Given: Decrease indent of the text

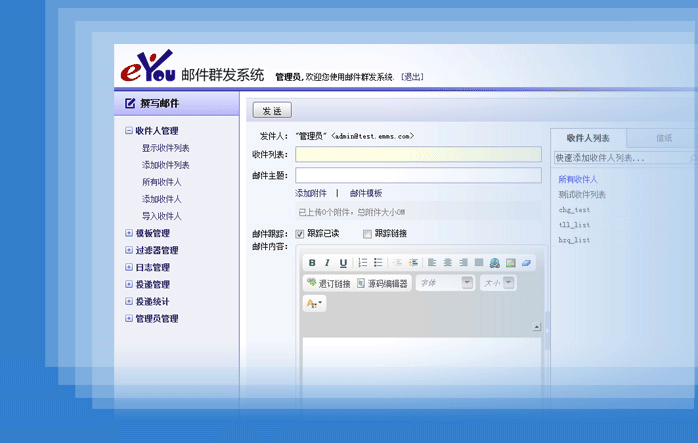Looking at the screenshot, I should pyautogui.click(x=397, y=263).
